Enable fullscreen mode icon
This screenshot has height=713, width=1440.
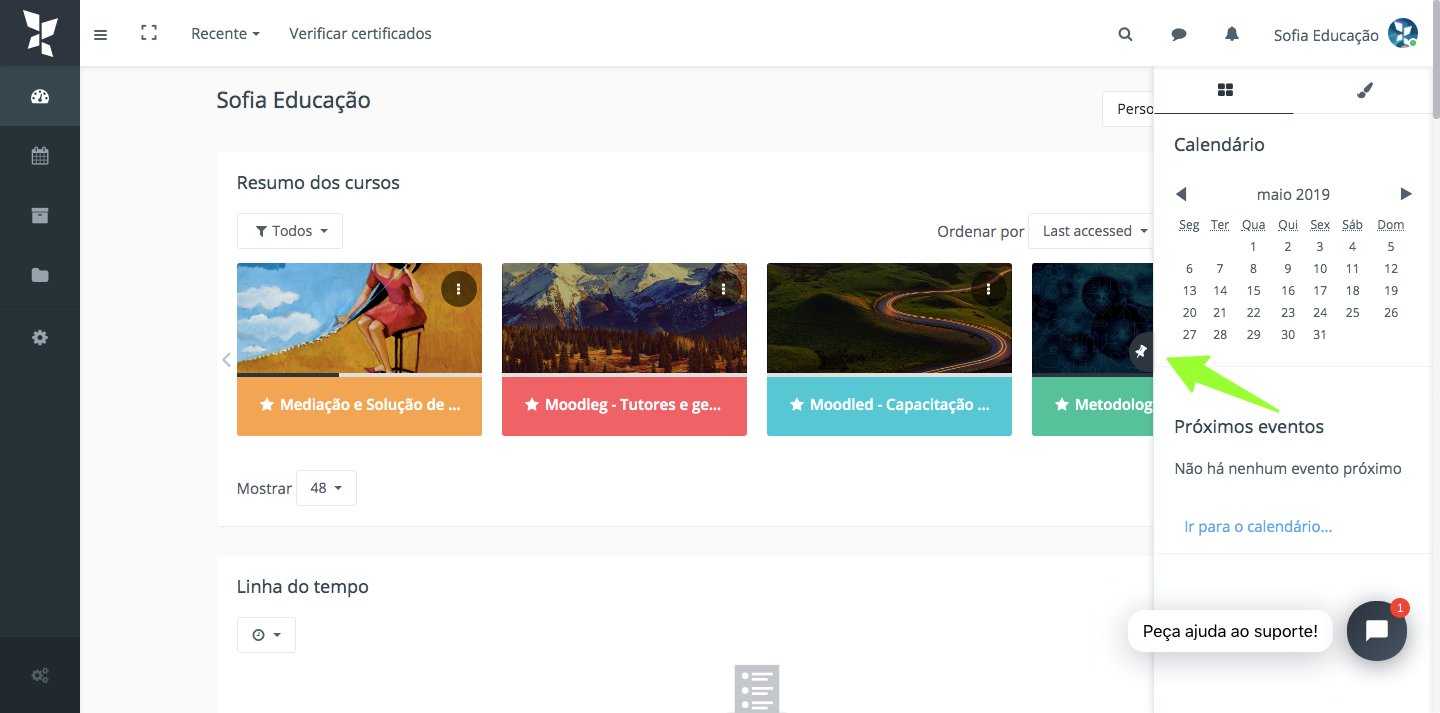coord(149,34)
